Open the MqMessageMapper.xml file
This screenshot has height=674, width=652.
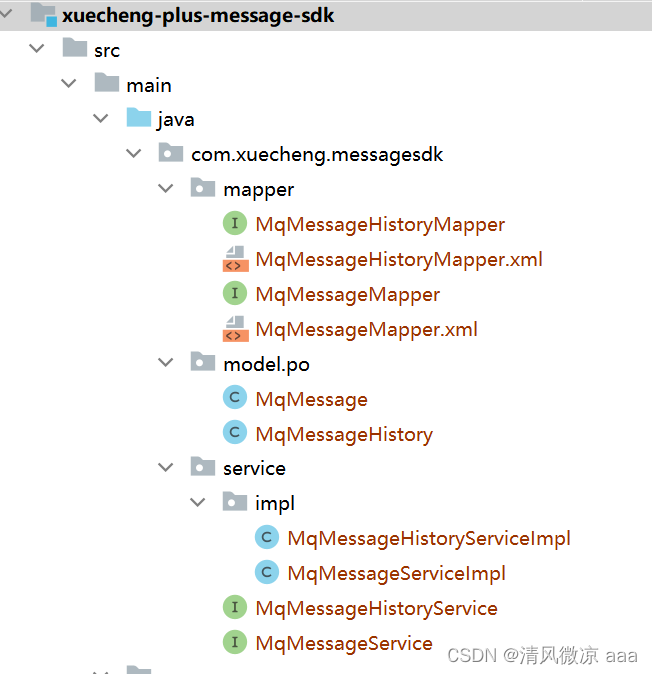pyautogui.click(x=366, y=330)
